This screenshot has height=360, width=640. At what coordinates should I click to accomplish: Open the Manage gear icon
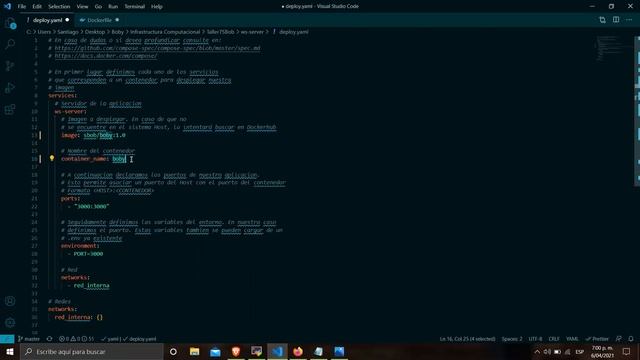pyautogui.click(x=10, y=322)
